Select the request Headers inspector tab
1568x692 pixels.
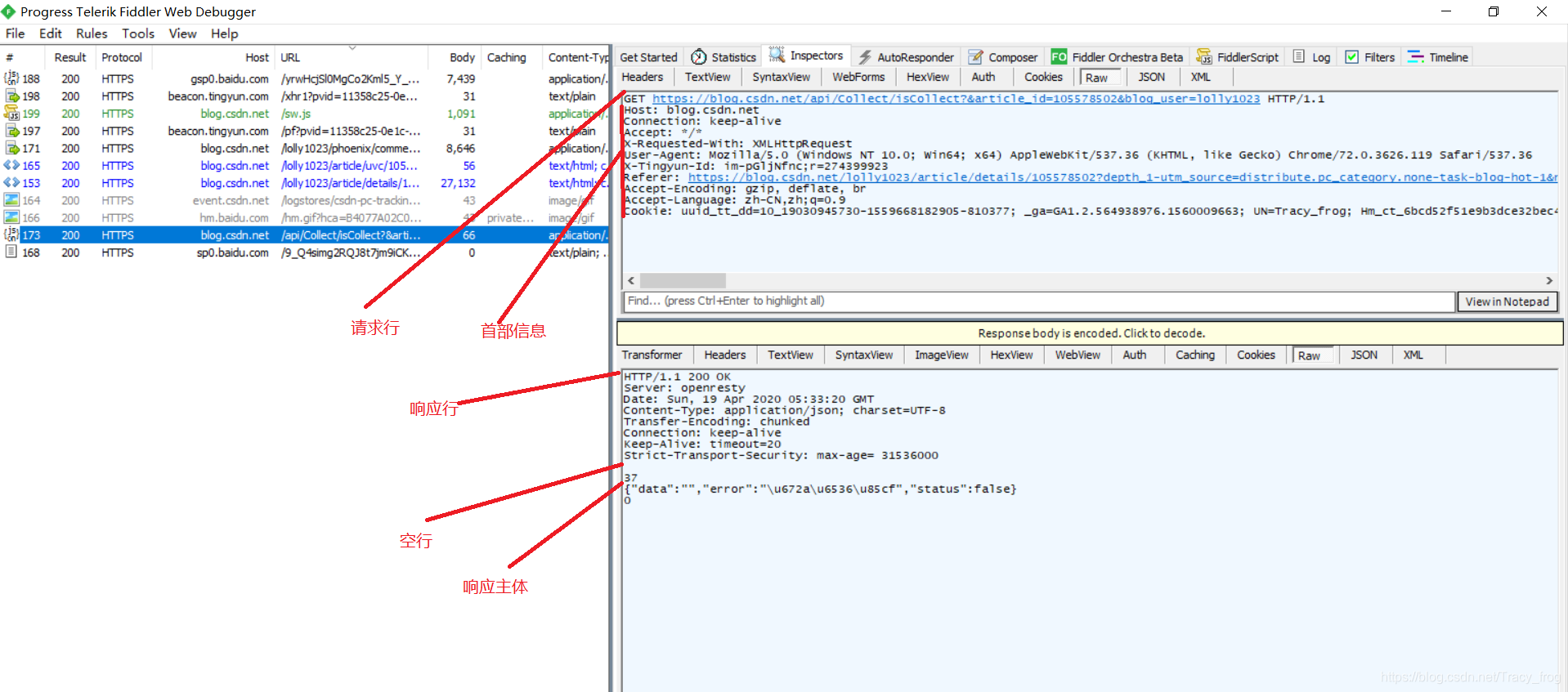click(x=643, y=77)
